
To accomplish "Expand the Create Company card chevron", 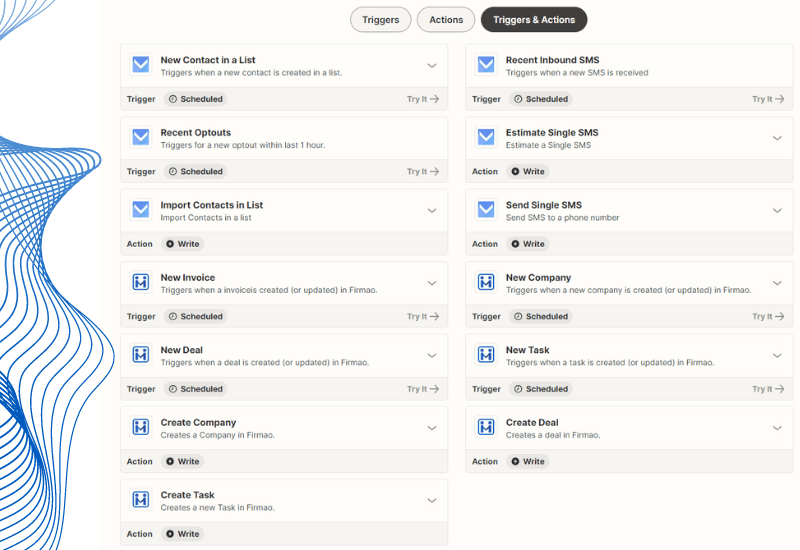I will (432, 428).
